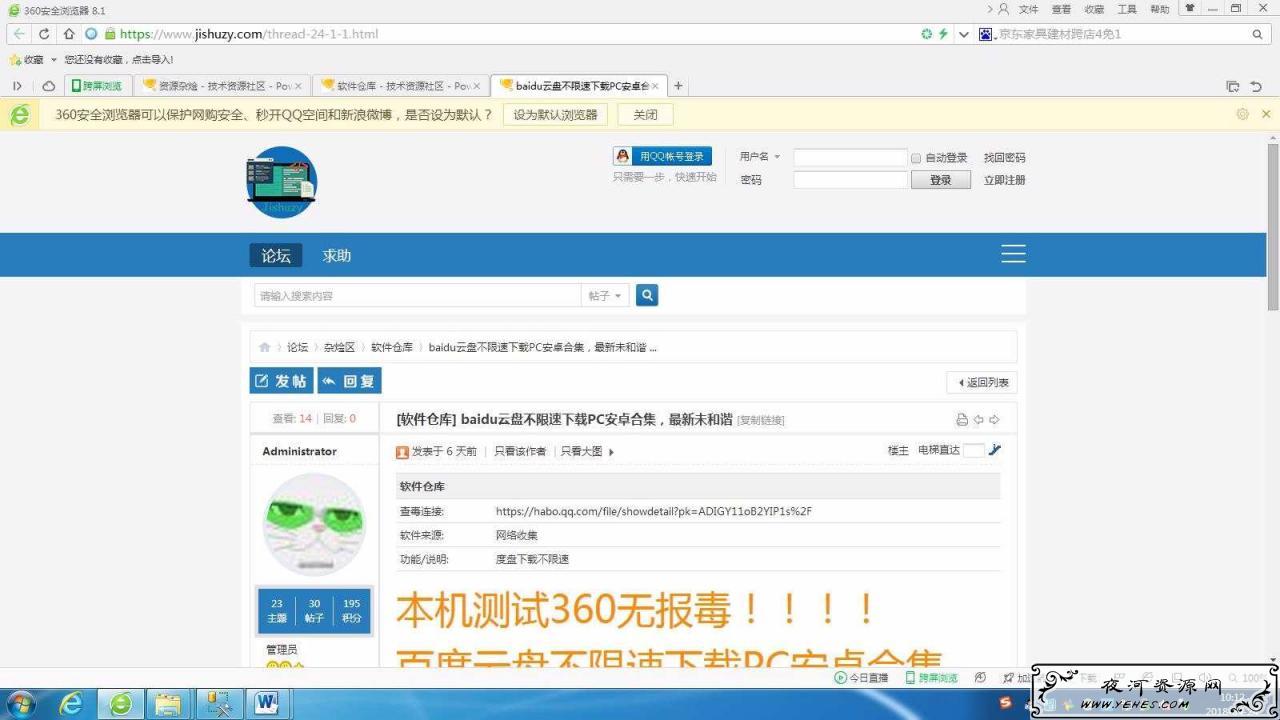
Task: Click the Jishuzy forum logo
Action: pos(281,182)
